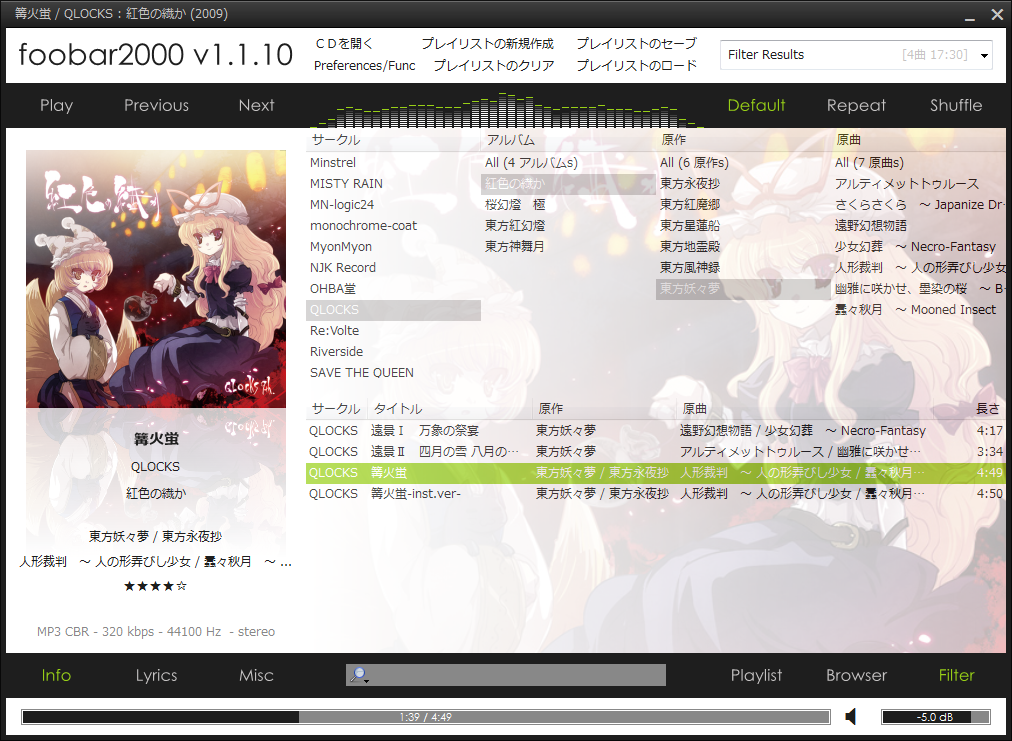Switch to the Filter view tab
Screen dimensions: 1012x741
coord(956,675)
